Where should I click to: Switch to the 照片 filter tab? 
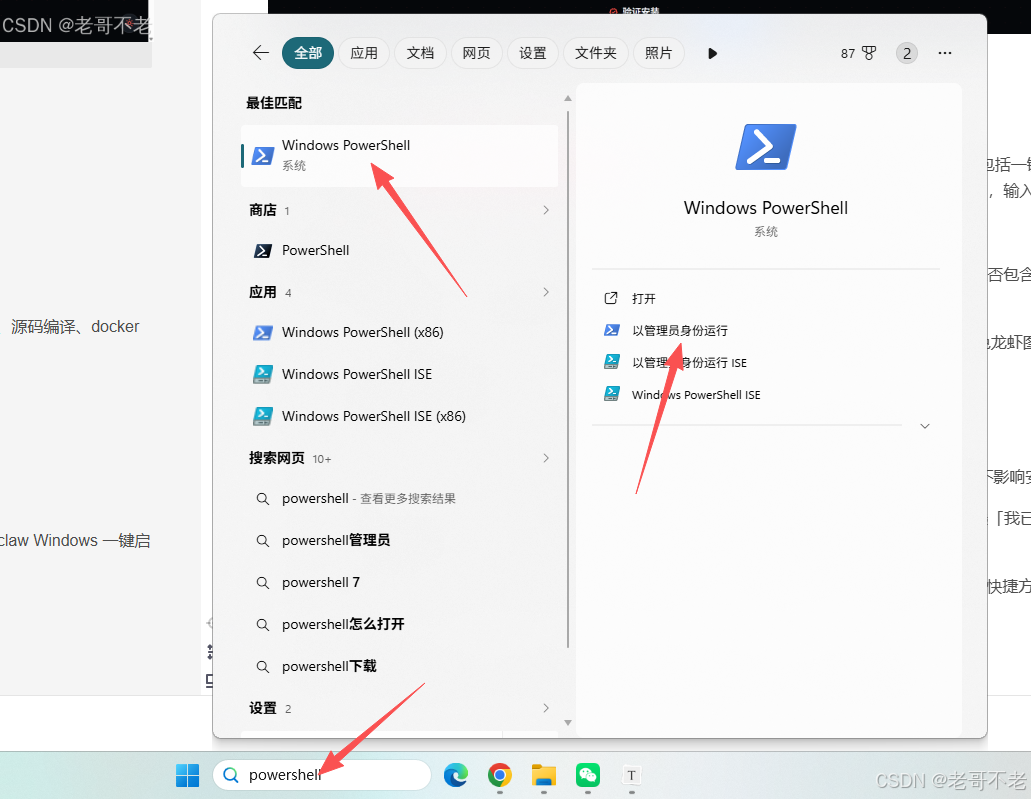tap(658, 53)
